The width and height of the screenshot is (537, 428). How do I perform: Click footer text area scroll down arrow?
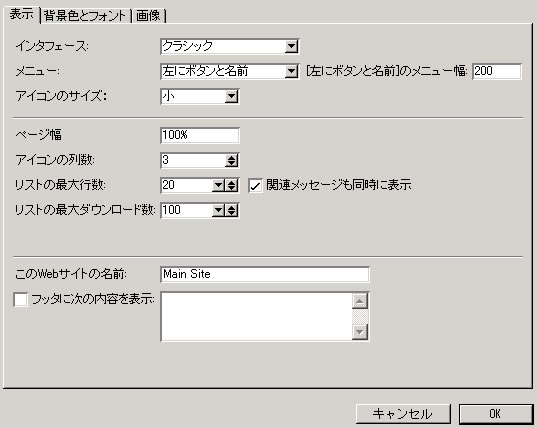click(x=360, y=332)
